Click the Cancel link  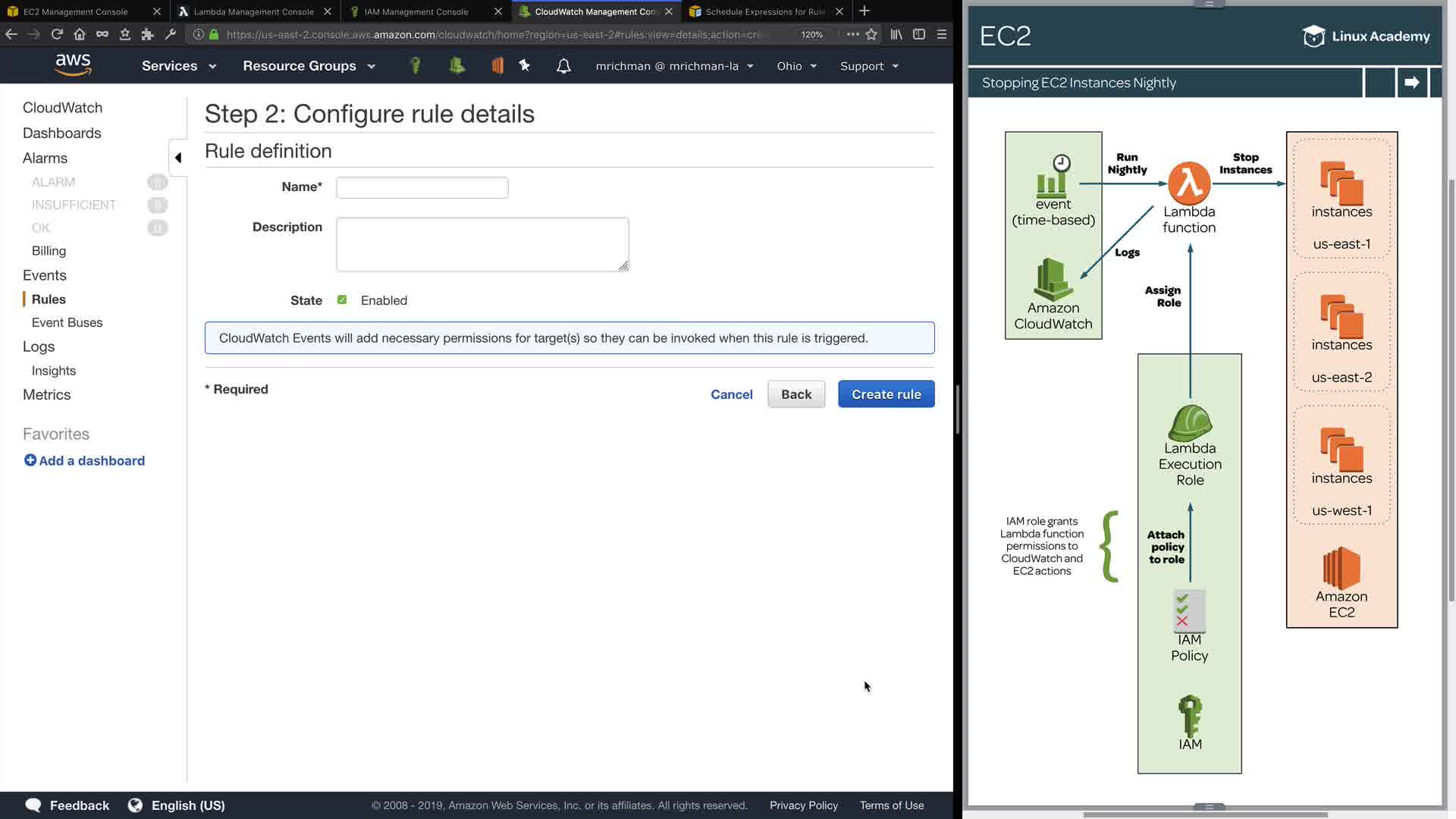tap(731, 394)
